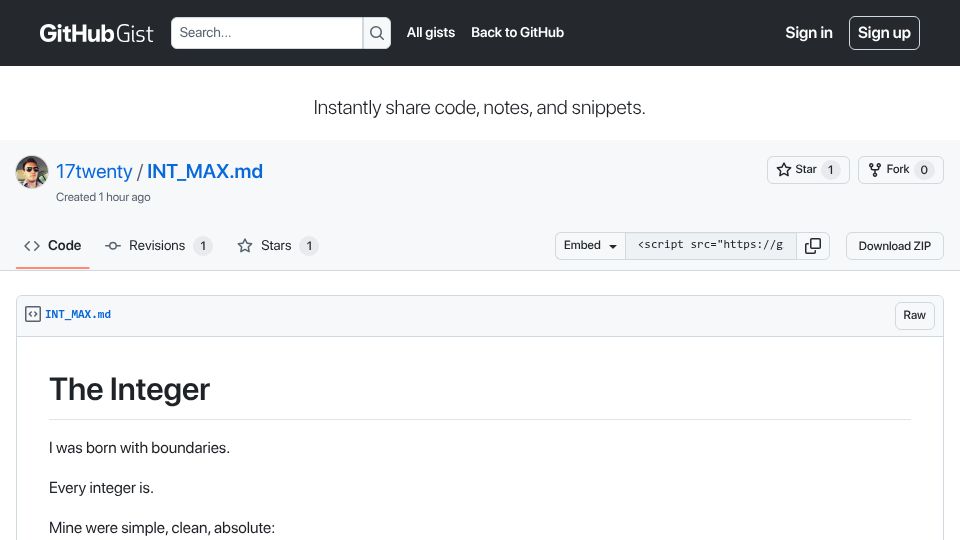Switch to the Stars tab

277,246
